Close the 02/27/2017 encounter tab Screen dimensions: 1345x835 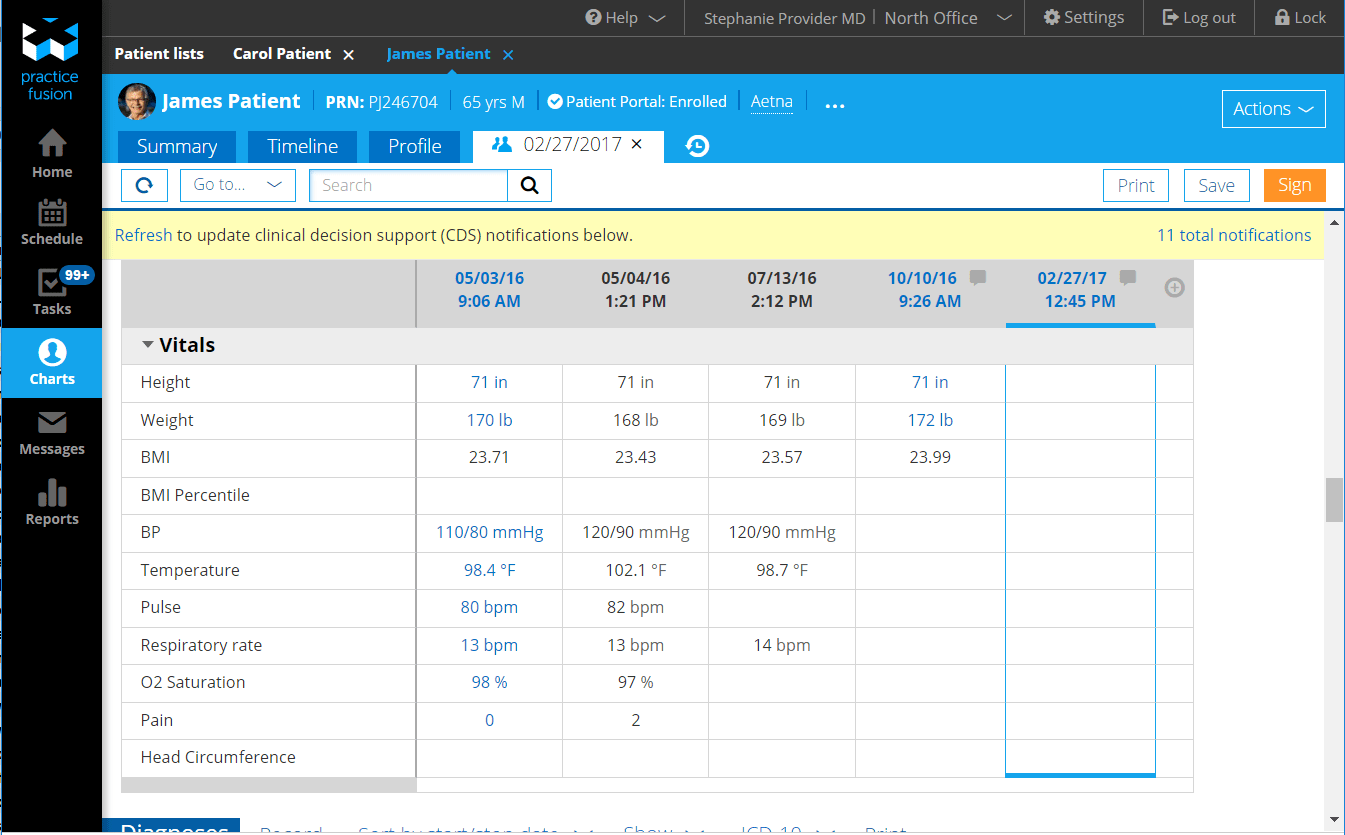tap(636, 144)
